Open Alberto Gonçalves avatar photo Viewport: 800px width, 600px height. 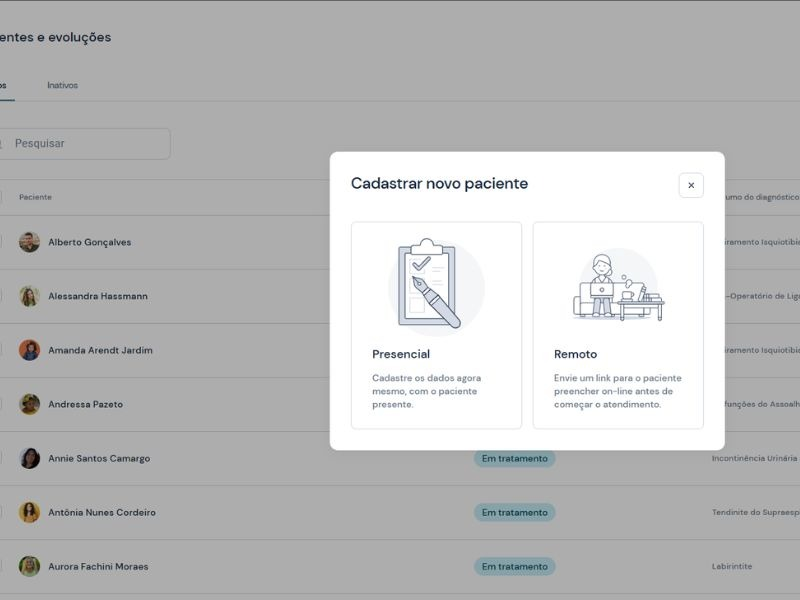pos(29,242)
